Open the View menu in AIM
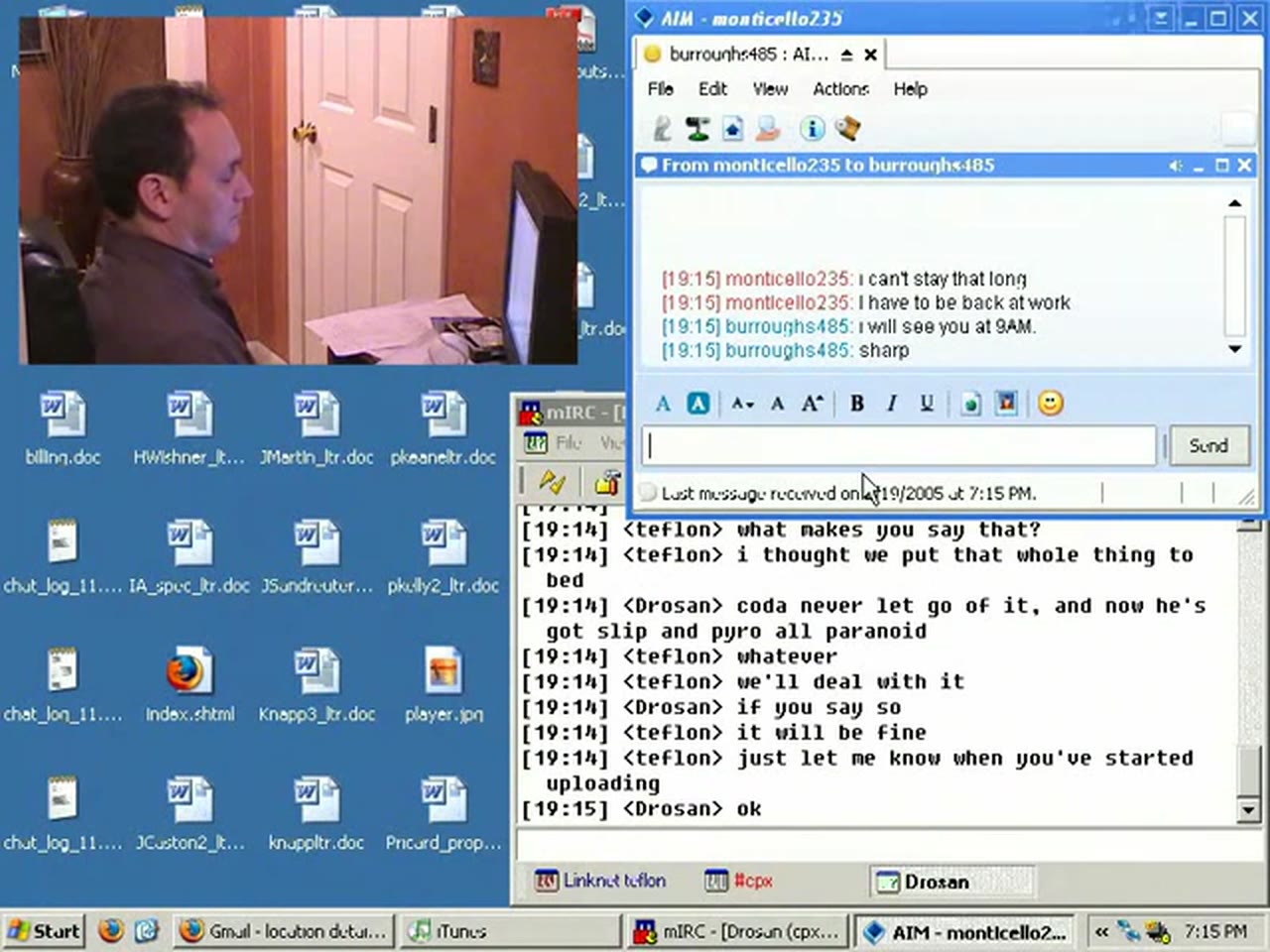 click(770, 88)
